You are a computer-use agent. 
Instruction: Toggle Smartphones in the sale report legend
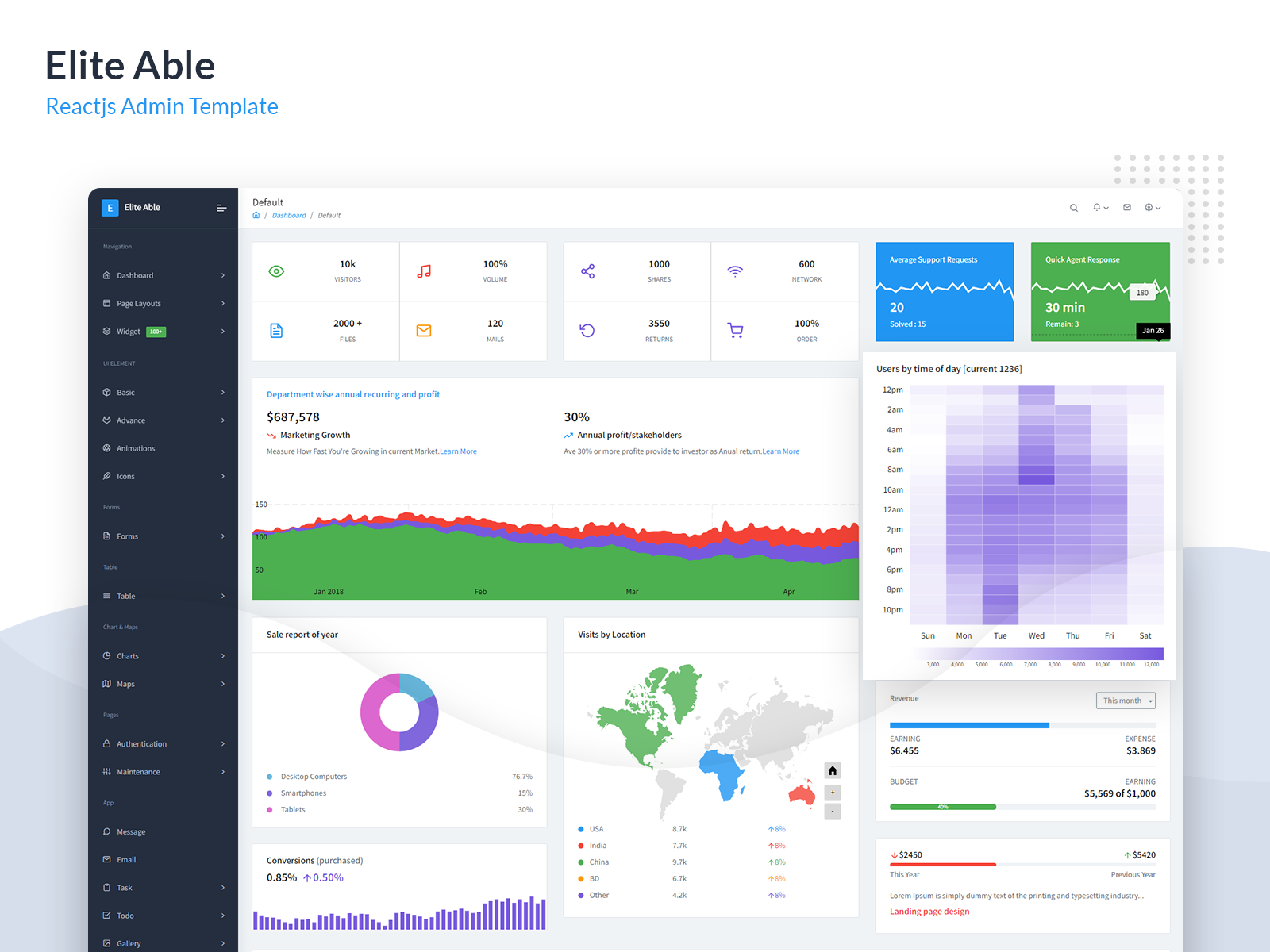[x=302, y=793]
